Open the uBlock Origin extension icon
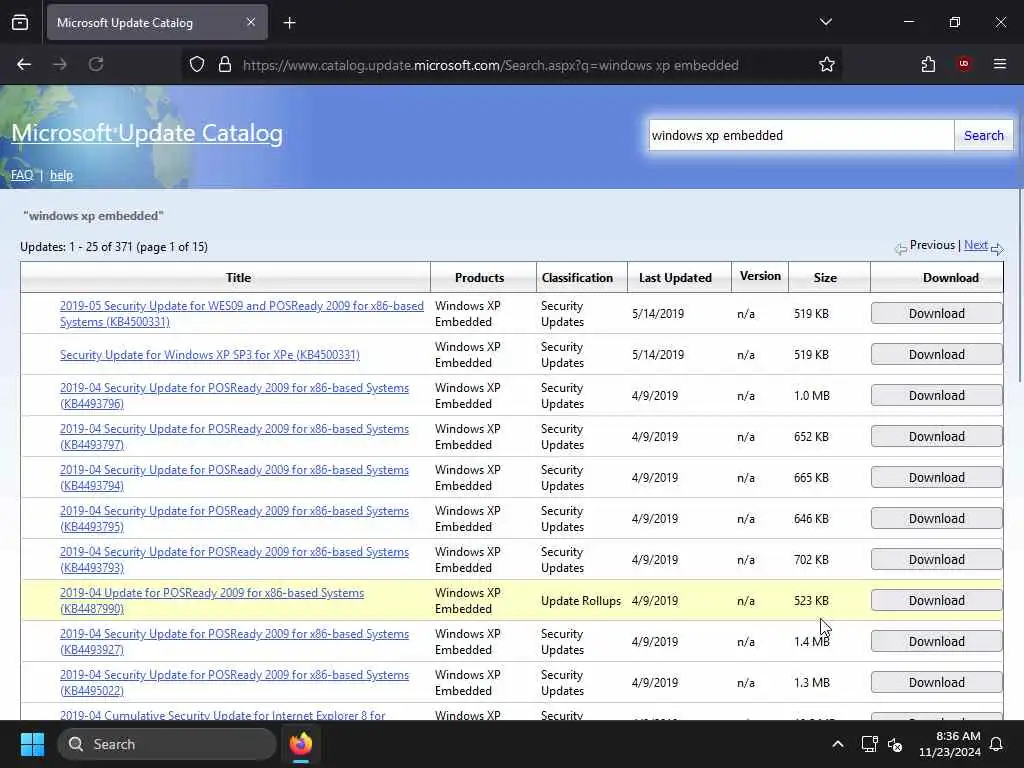This screenshot has height=768, width=1024. [x=964, y=64]
